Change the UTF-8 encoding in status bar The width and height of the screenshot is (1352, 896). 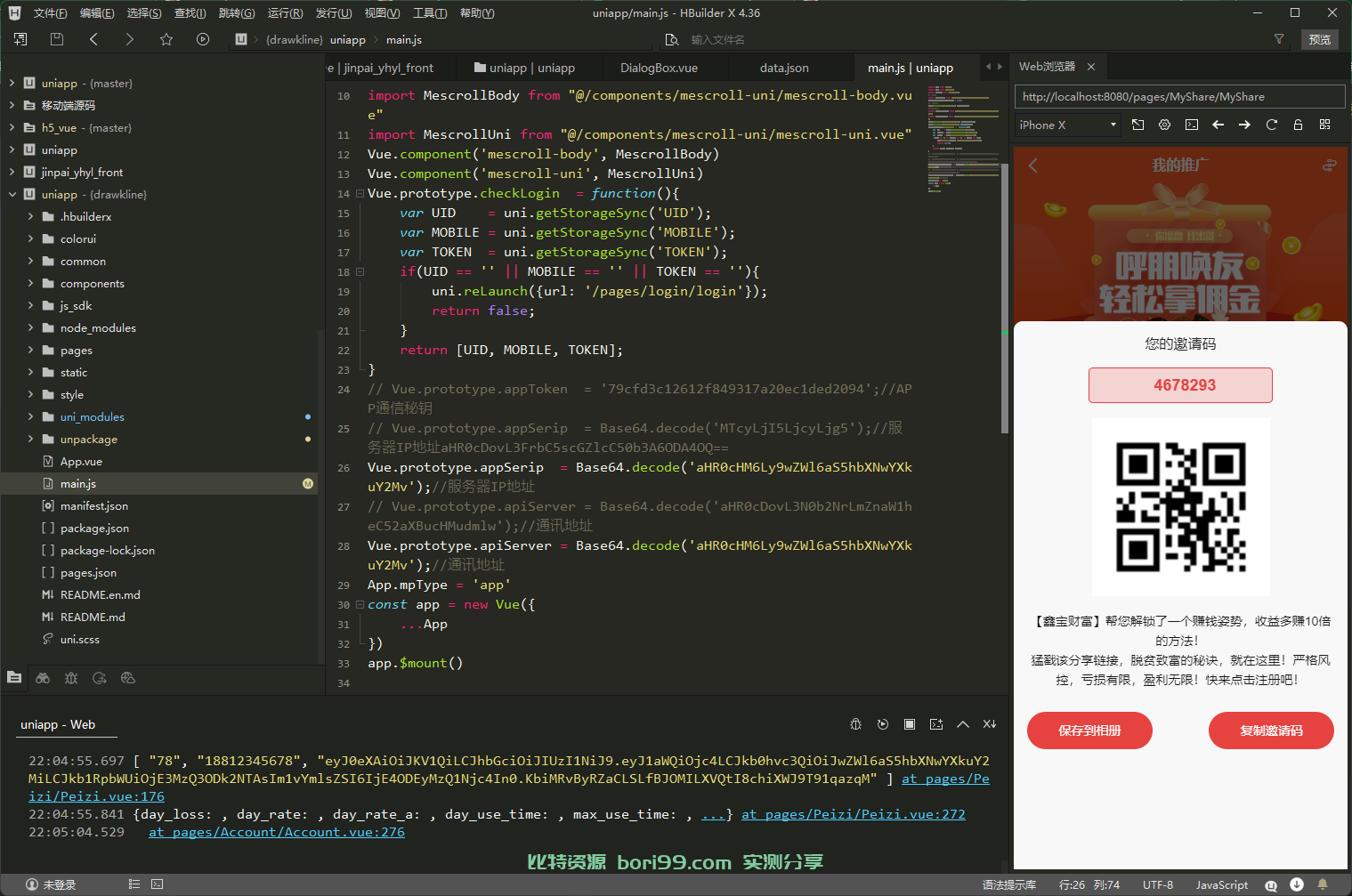tap(1158, 884)
